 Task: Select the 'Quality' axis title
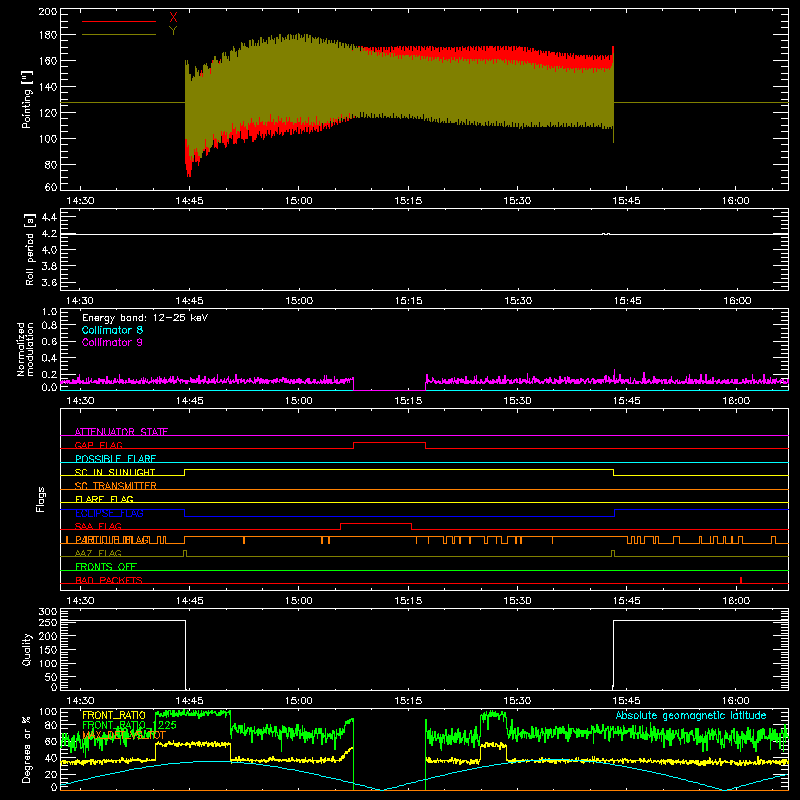[x=27, y=649]
